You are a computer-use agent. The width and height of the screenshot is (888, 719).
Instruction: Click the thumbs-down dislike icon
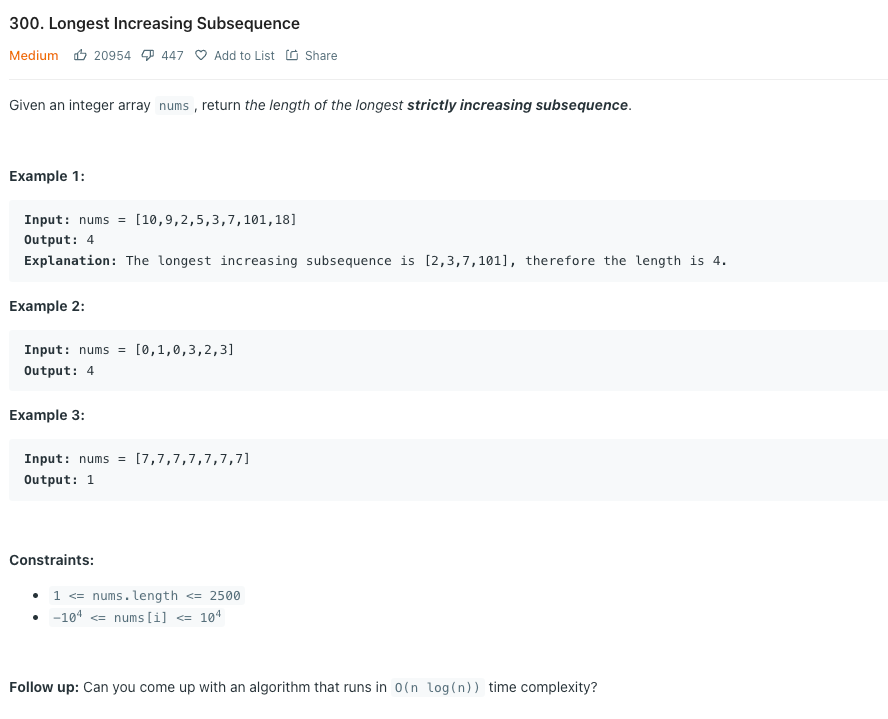coord(148,55)
